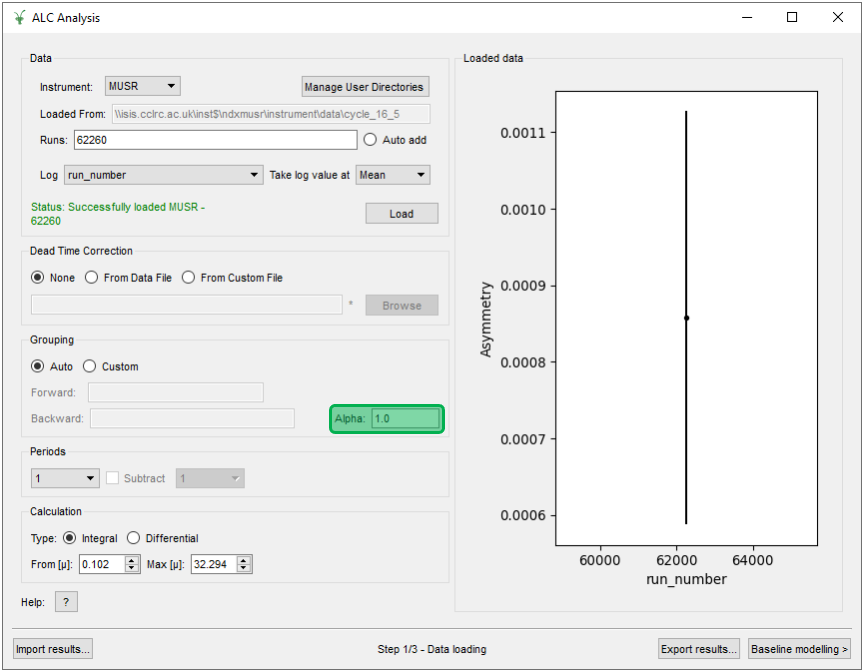Select From Data File dead time correction
This screenshot has width=864, height=672.
point(92,278)
